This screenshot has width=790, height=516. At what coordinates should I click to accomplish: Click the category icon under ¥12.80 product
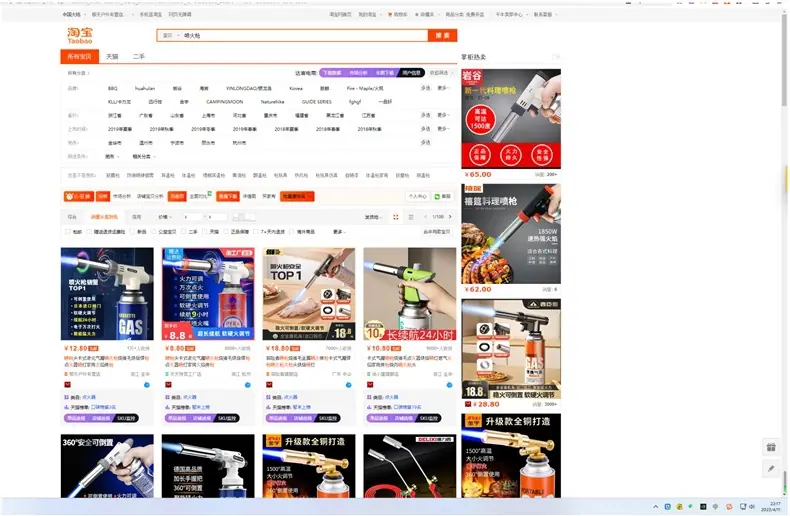coord(67,398)
